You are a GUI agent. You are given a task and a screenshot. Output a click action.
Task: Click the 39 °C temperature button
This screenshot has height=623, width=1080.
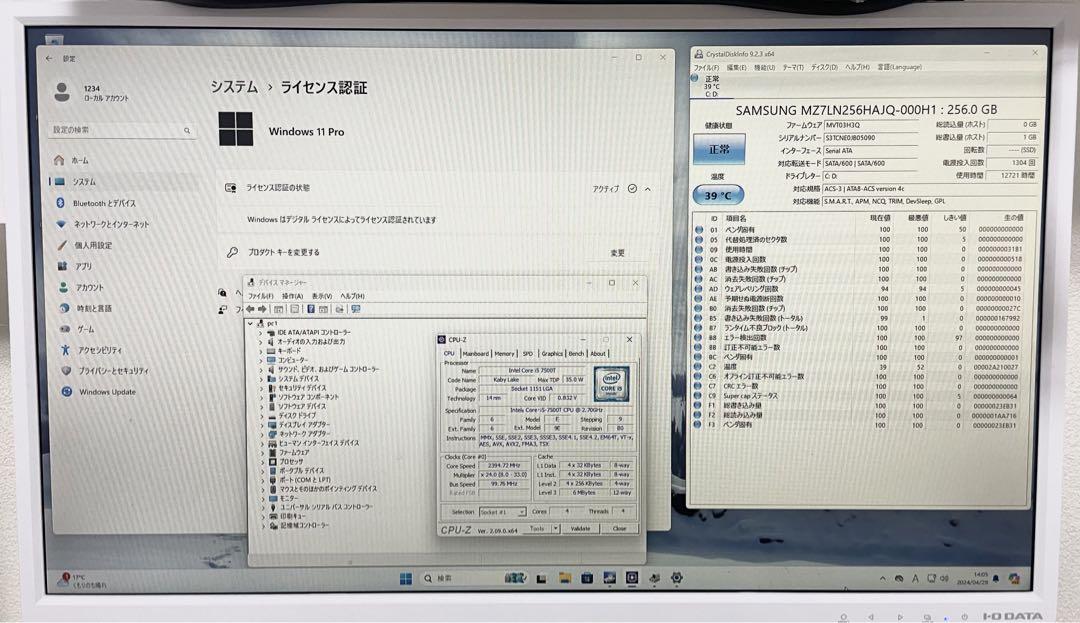coord(718,196)
